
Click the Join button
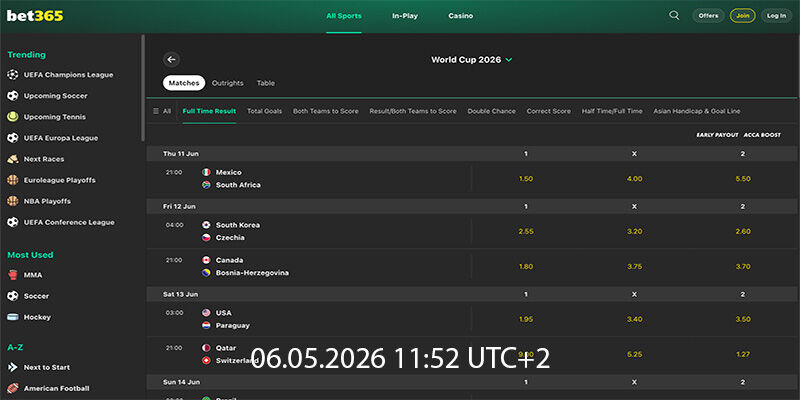743,16
